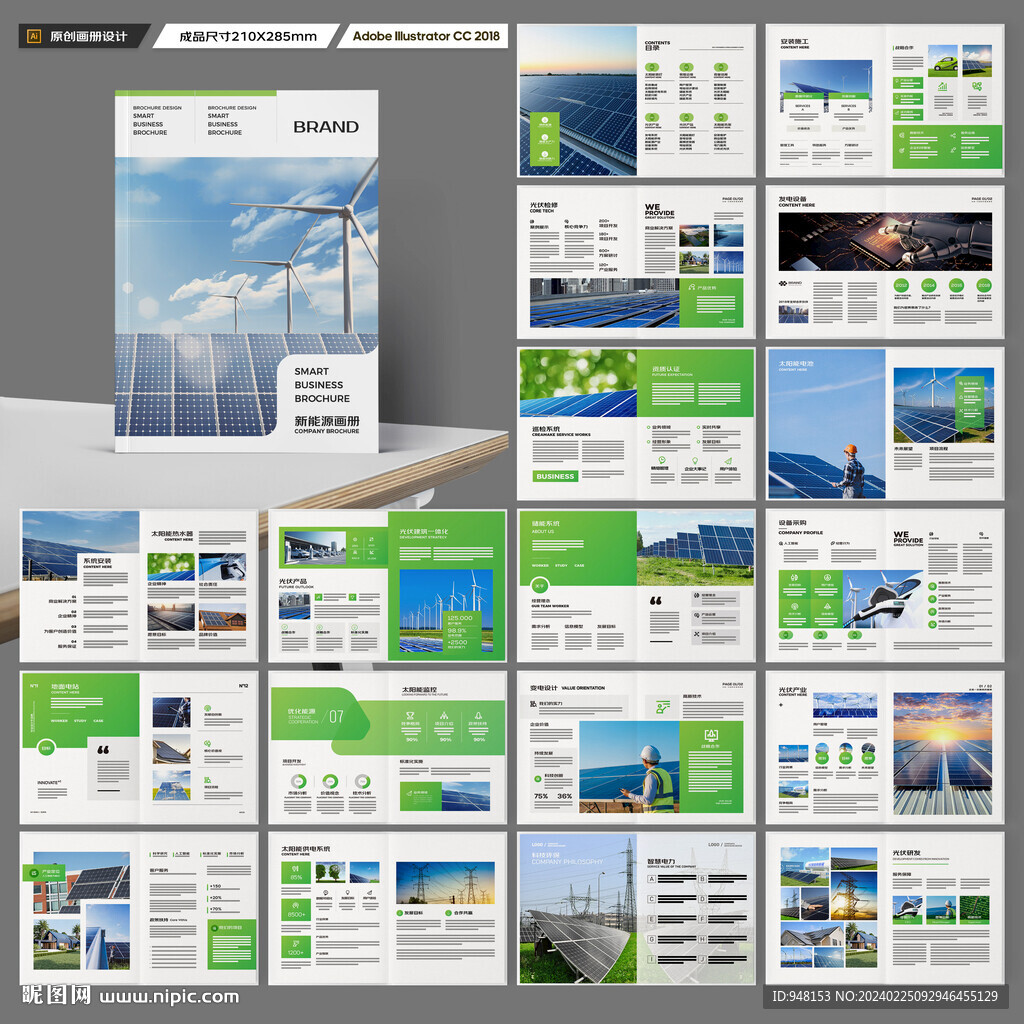Click the 光伏检修 heading

pos(543,206)
